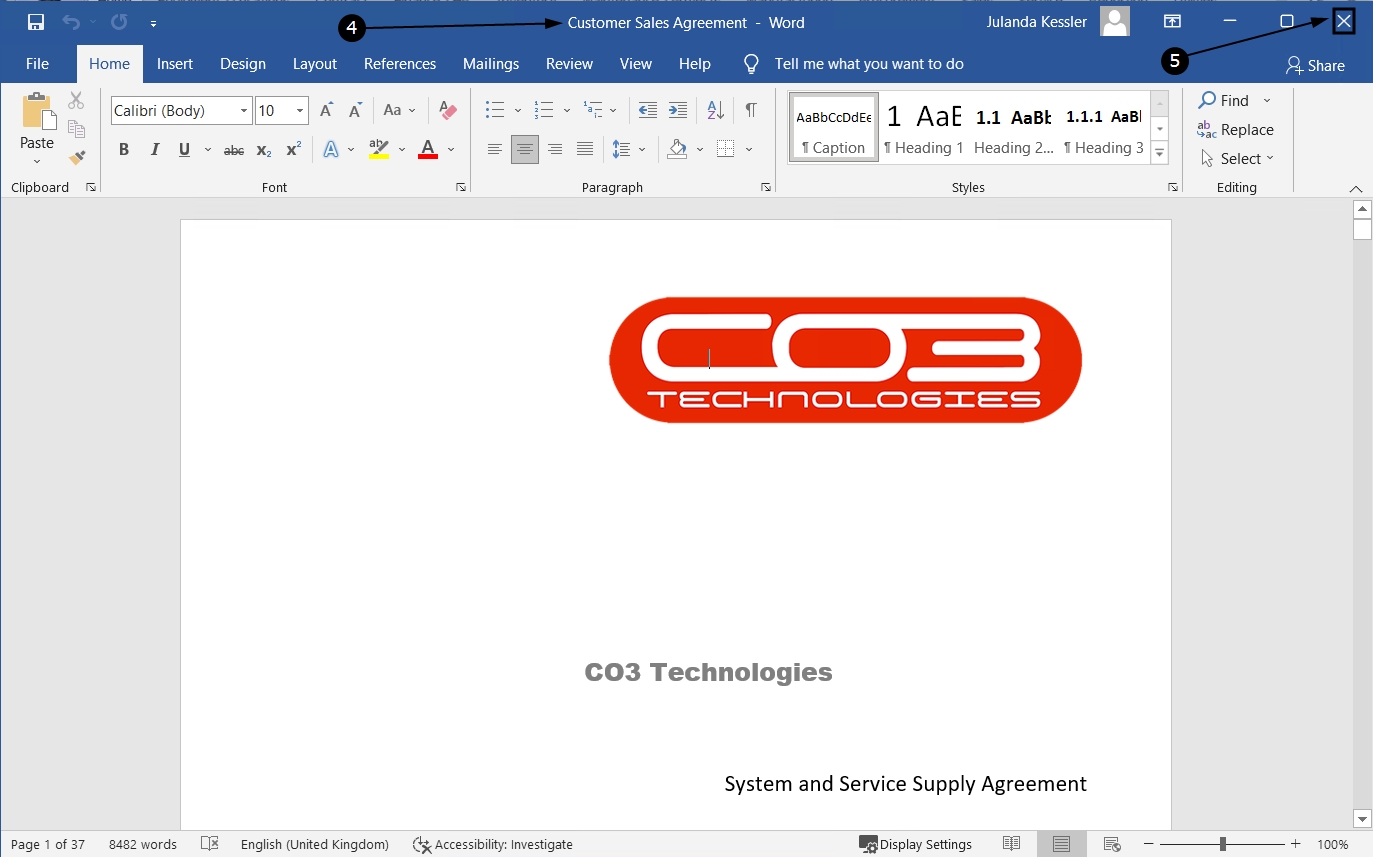The image size is (1373, 857).
Task: Switch to the References tab
Action: click(x=400, y=64)
